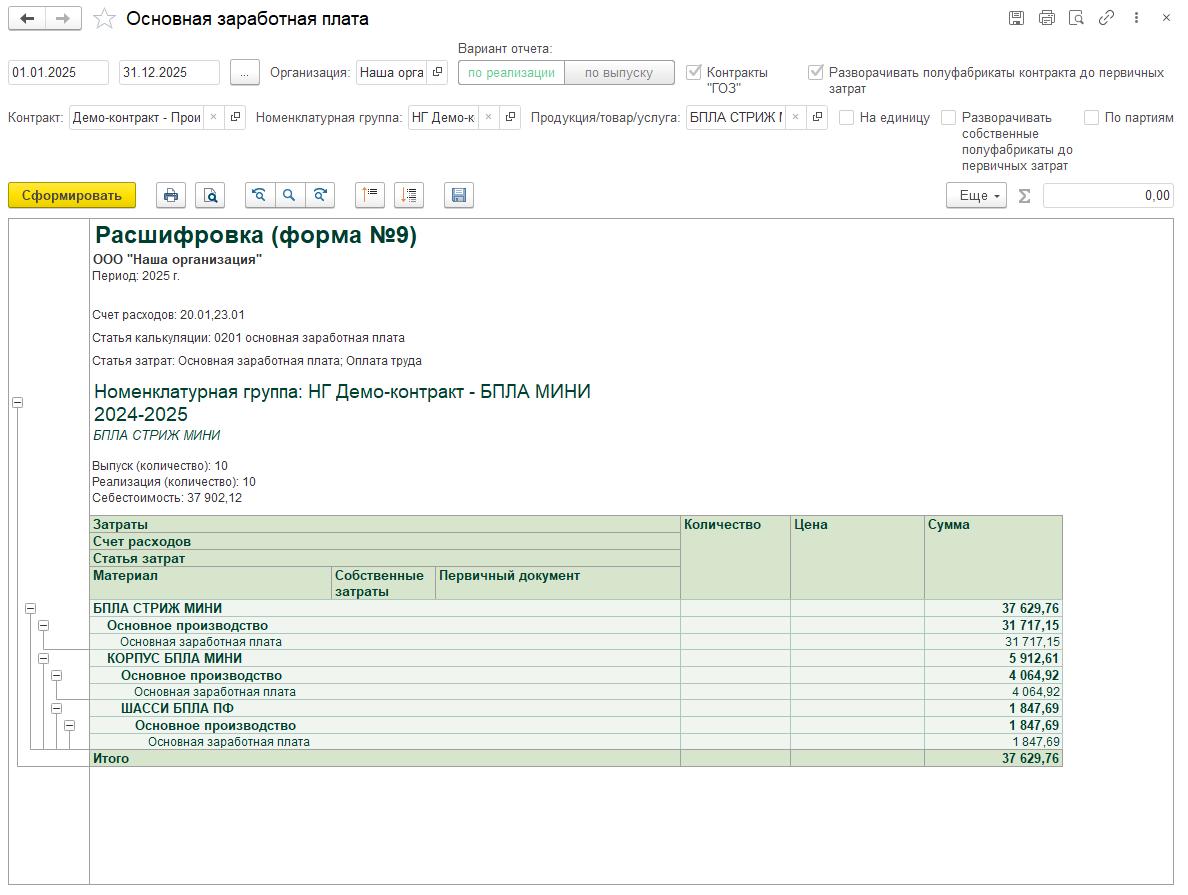Find next match icon in toolbar
Viewport: 1188px width, 895px height.
point(320,196)
